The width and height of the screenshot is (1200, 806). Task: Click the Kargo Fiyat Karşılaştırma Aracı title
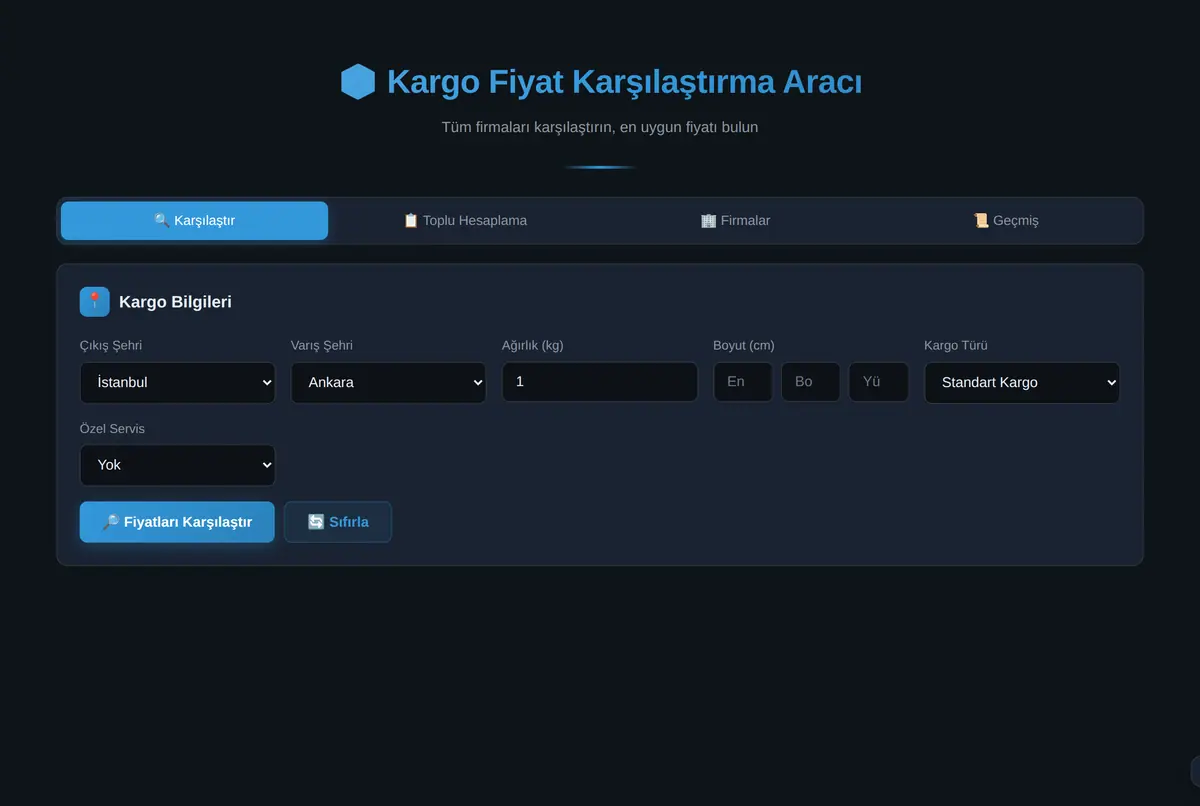(x=624, y=82)
